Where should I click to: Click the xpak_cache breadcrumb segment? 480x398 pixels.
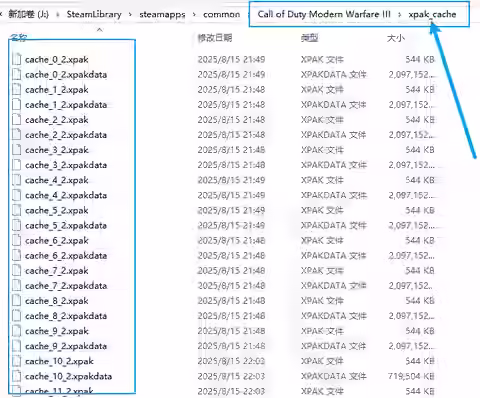432,14
